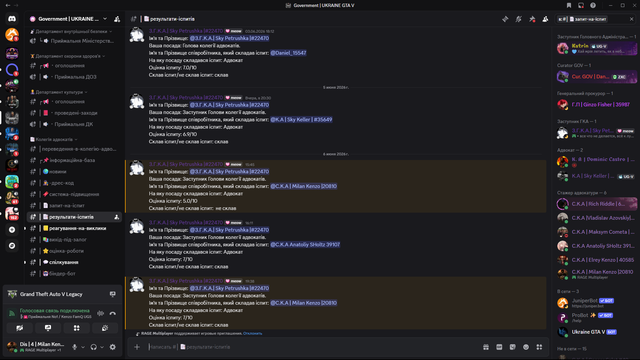Image resolution: width=640 pixels, height=360 pixels.
Task: Deafen with the headphones toggle
Action: 94,347
